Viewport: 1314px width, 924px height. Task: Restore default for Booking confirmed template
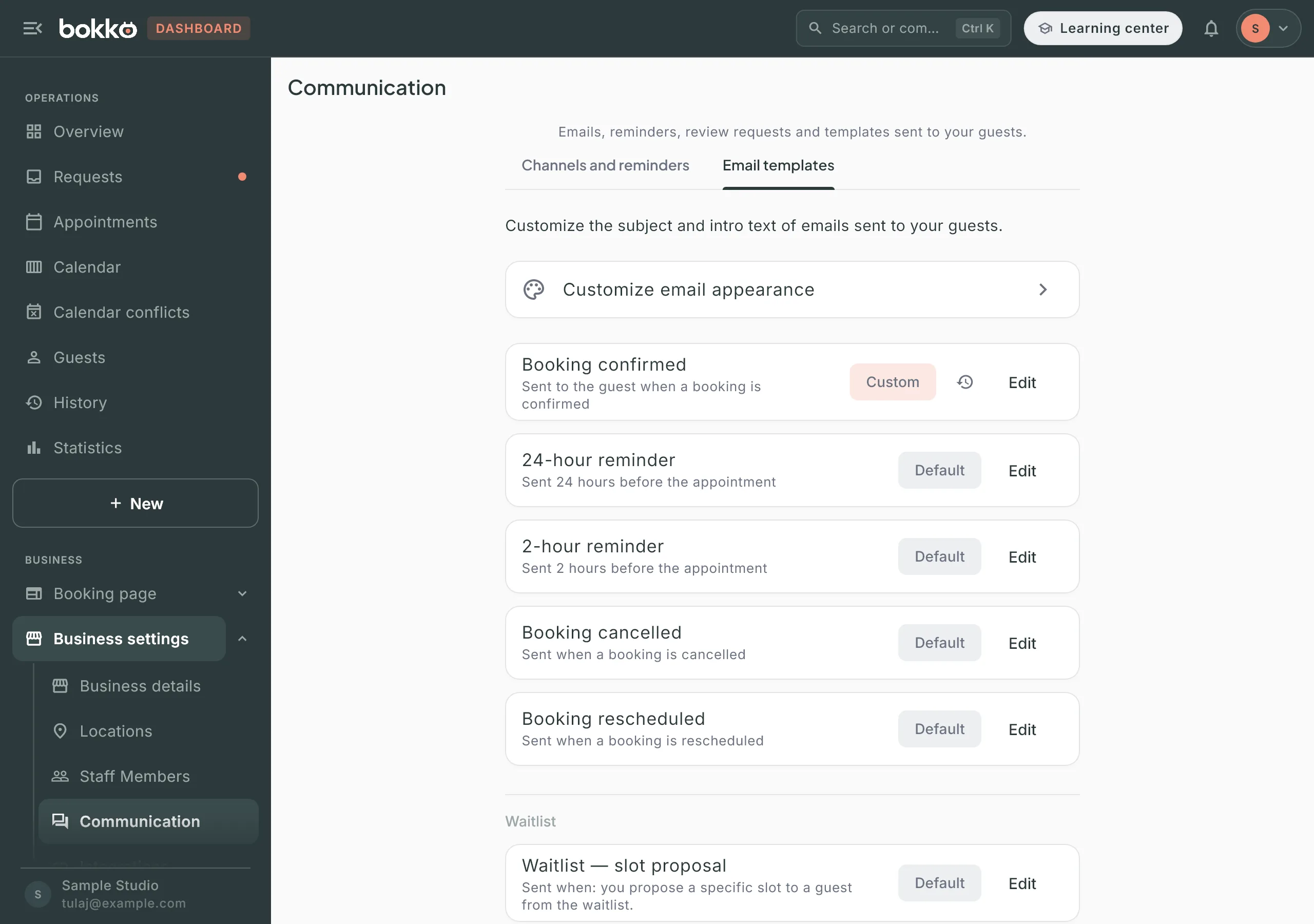[x=965, y=382]
